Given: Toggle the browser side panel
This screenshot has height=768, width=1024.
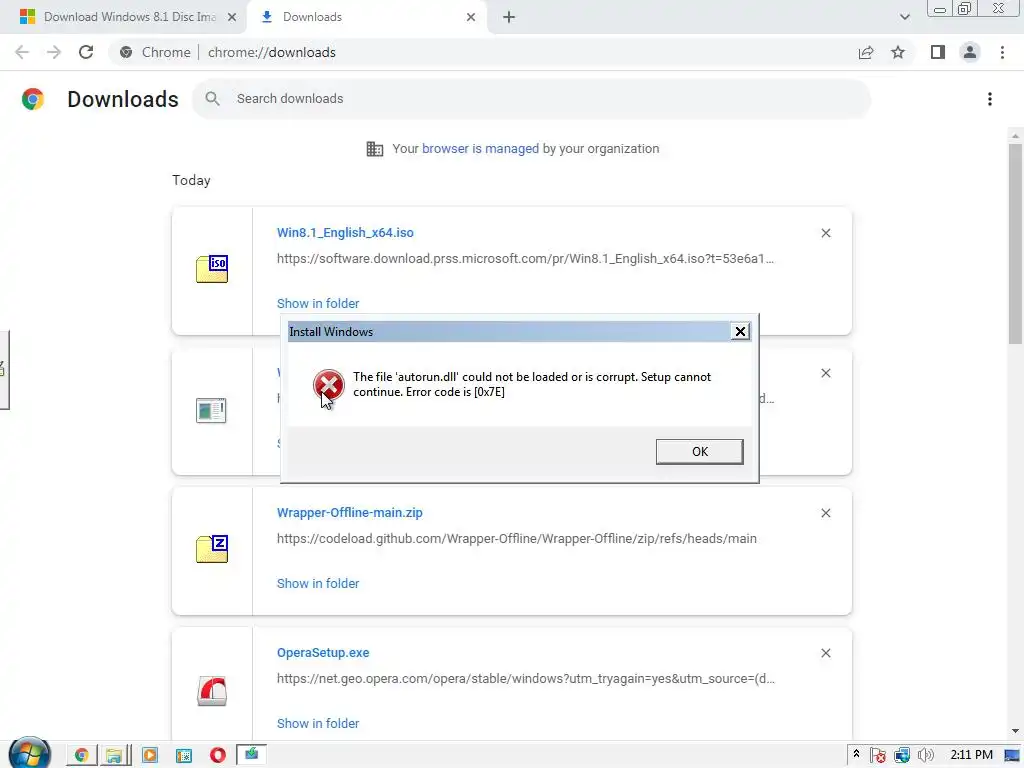Looking at the screenshot, I should 938,52.
